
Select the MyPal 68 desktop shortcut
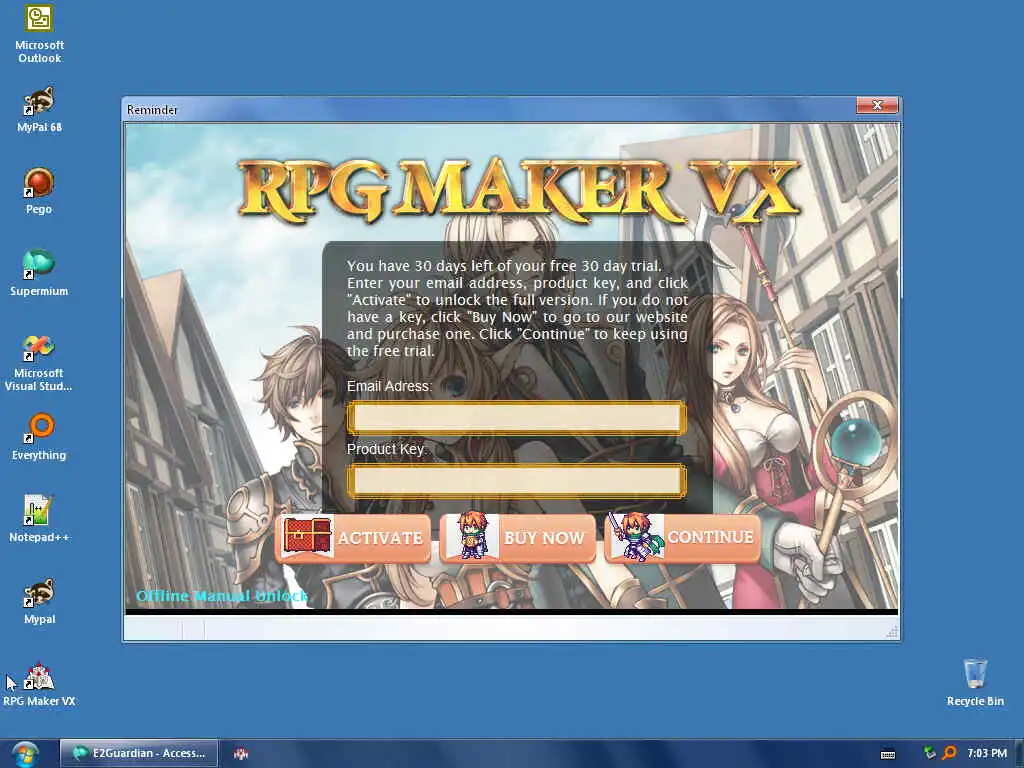(x=39, y=109)
